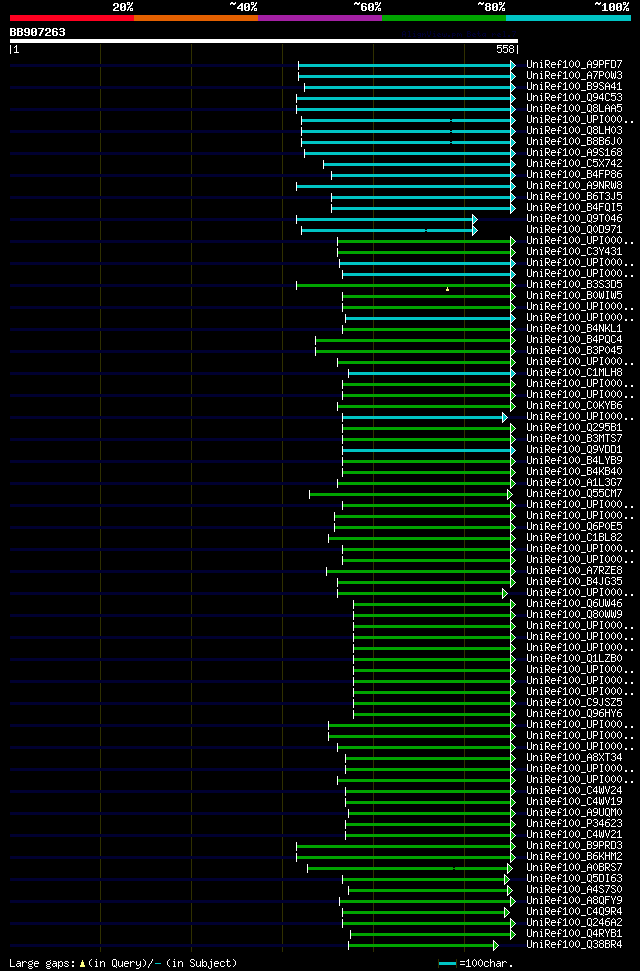Screen dimensions: 640x971
Task: Click the red 20% legend color segment
Action: tap(72, 18)
